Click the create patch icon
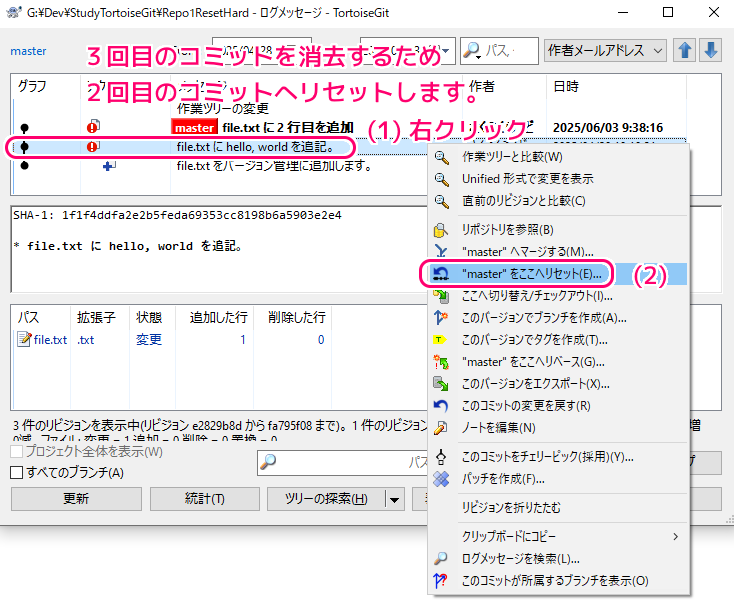This screenshot has height=604, width=734. point(441,479)
